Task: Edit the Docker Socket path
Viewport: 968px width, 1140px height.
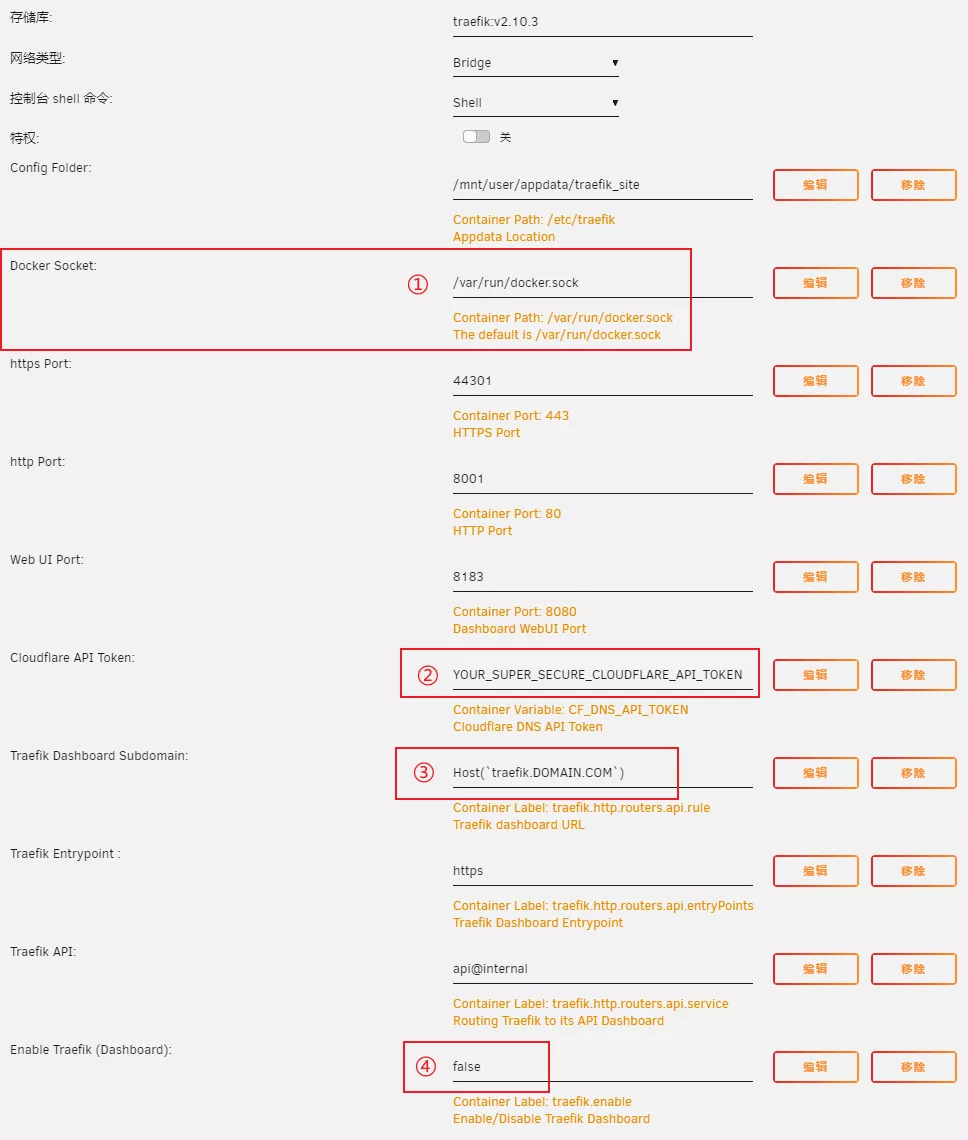Action: [x=815, y=283]
